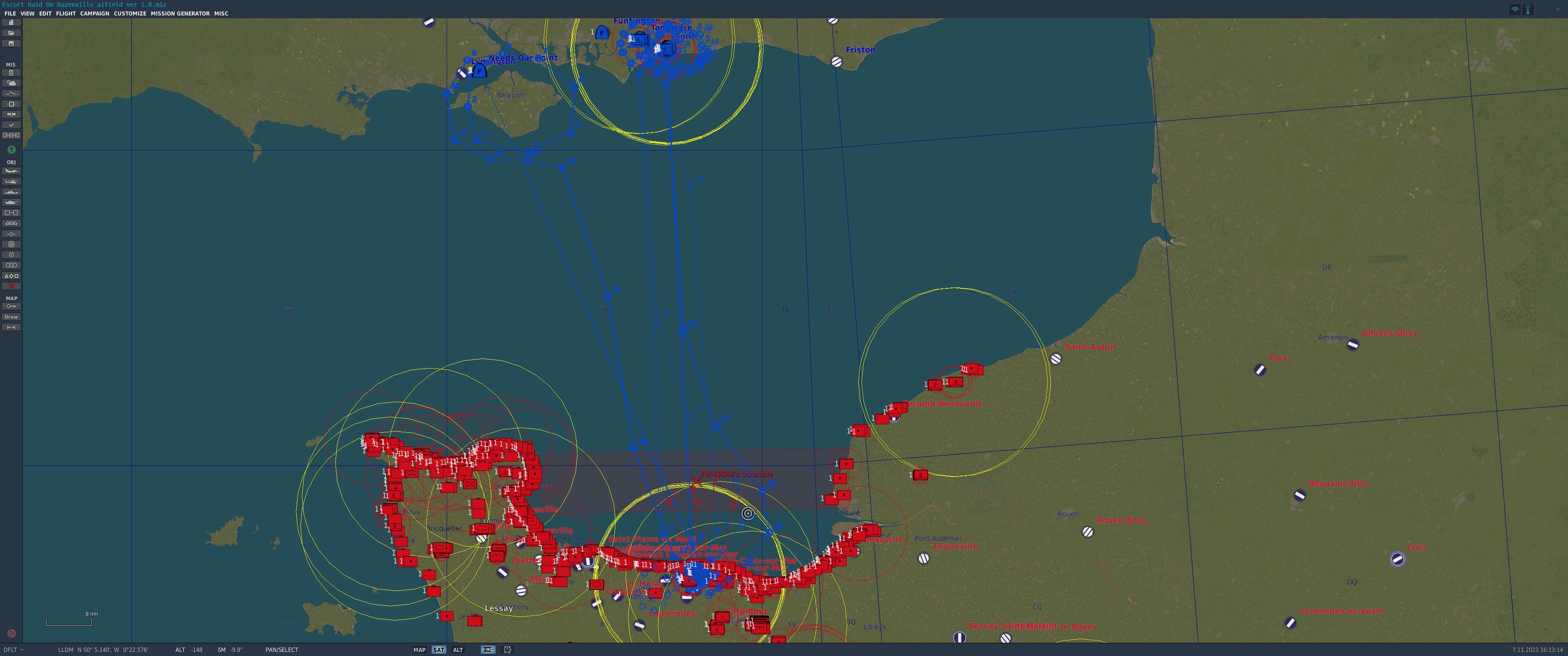Select the add ground vehicle tool

pos(11,202)
